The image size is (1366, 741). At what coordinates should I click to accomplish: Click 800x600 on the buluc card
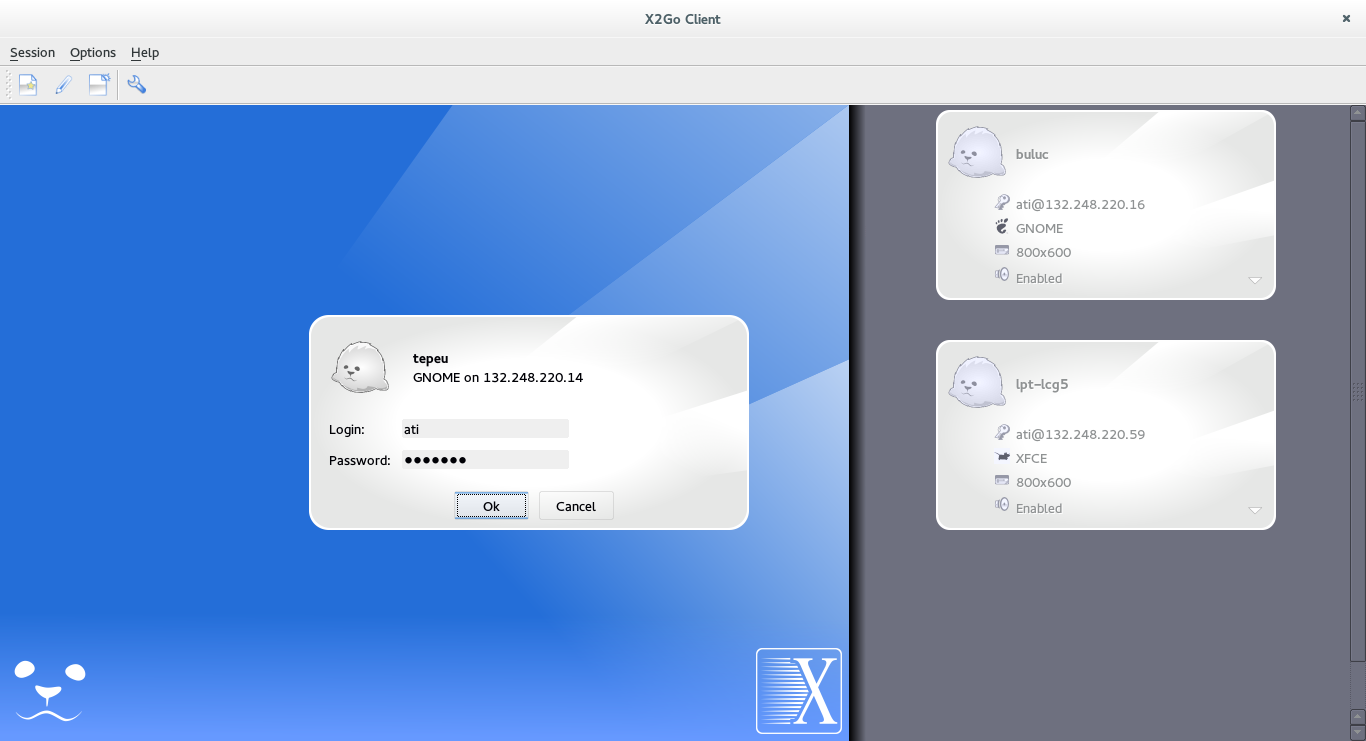click(x=1043, y=252)
